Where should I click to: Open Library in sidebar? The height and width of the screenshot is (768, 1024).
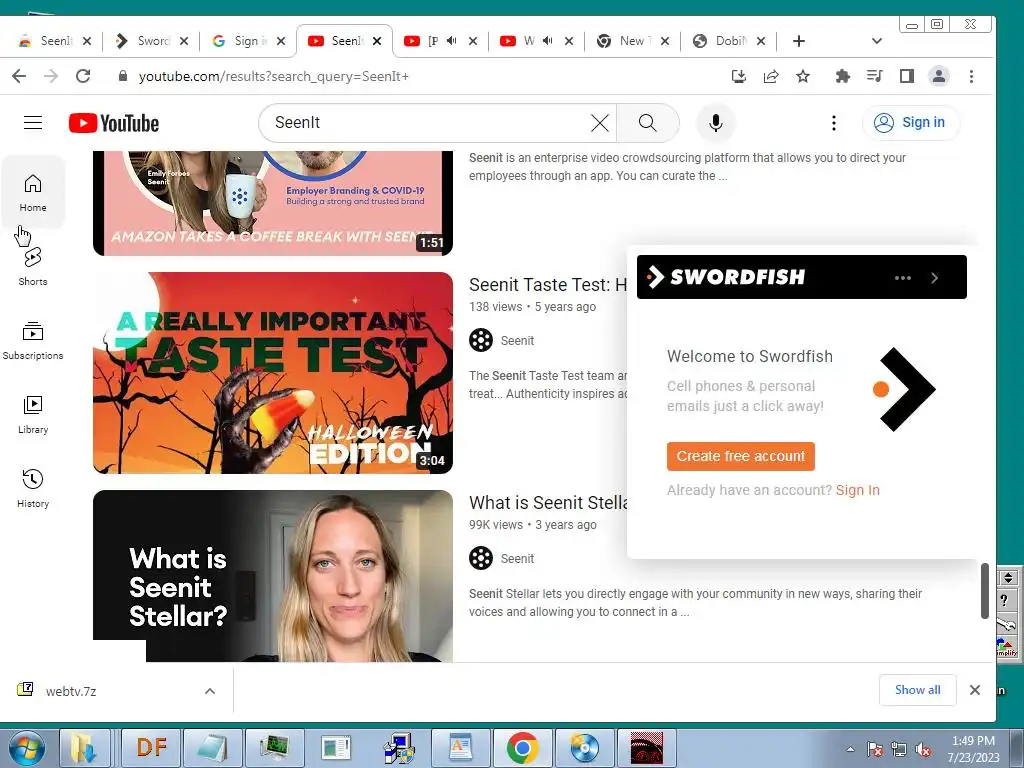pos(33,414)
